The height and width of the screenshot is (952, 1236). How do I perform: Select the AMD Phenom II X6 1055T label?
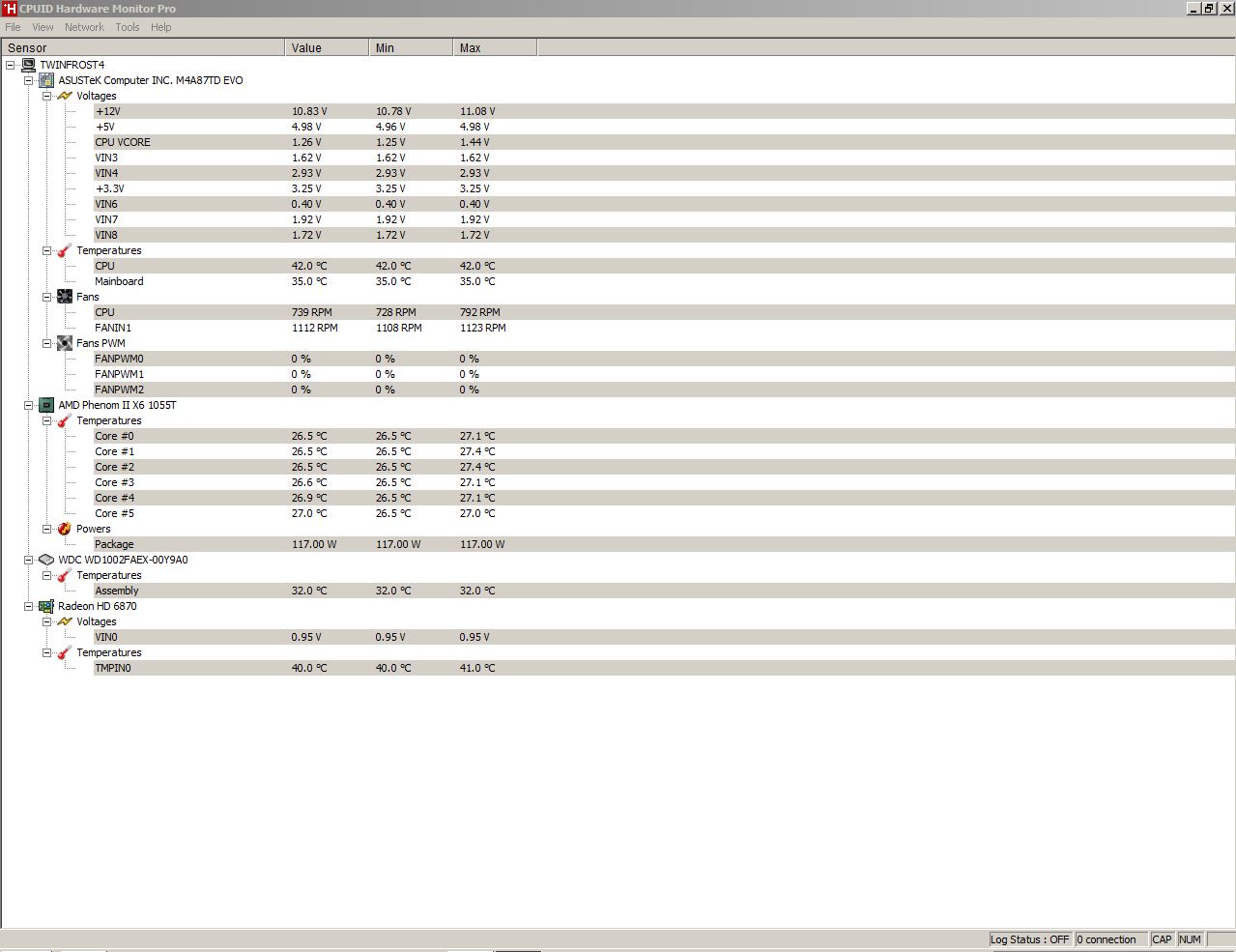pos(117,405)
